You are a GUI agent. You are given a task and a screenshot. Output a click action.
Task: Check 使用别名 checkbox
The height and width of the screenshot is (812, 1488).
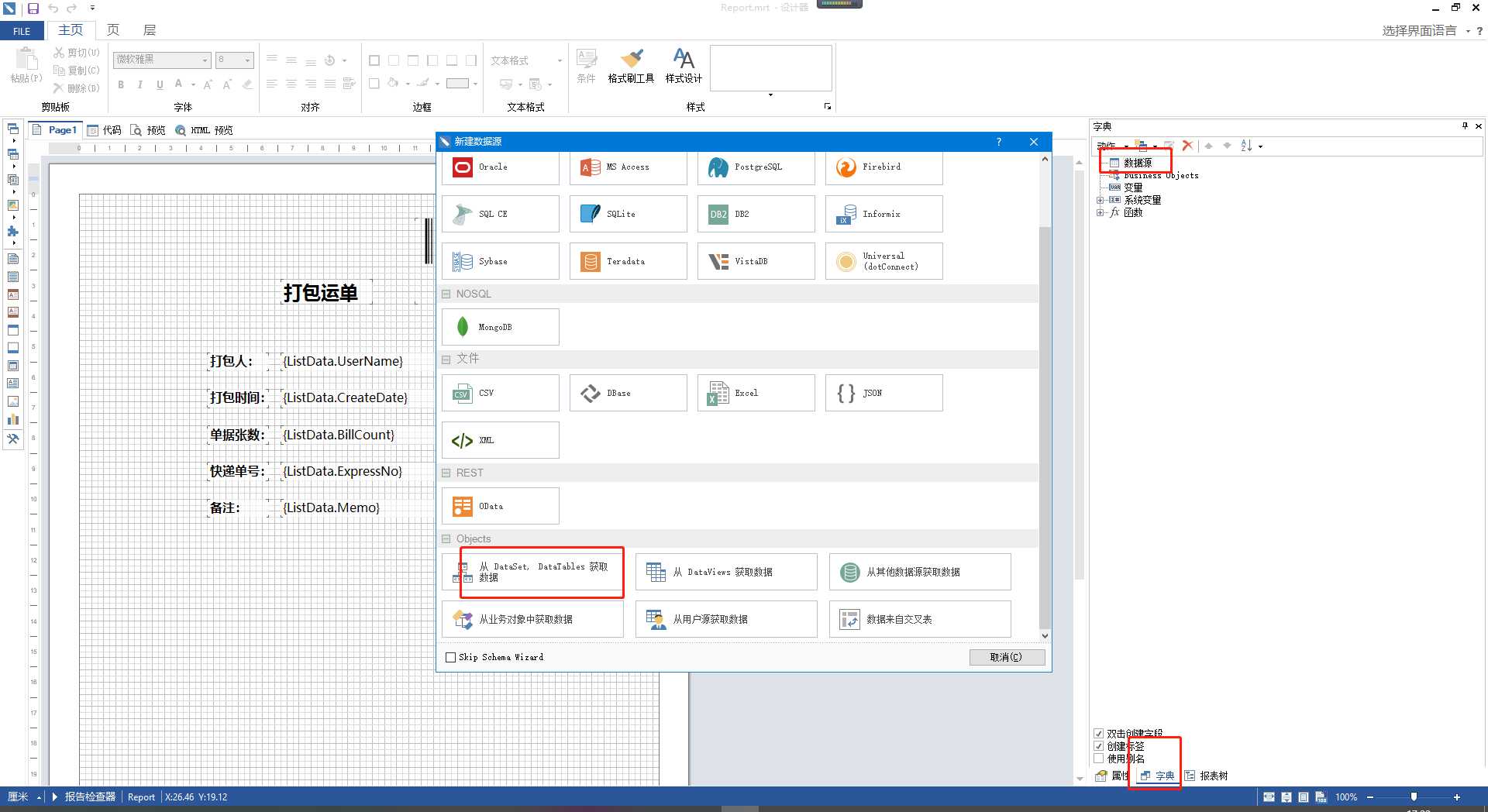click(x=1098, y=759)
